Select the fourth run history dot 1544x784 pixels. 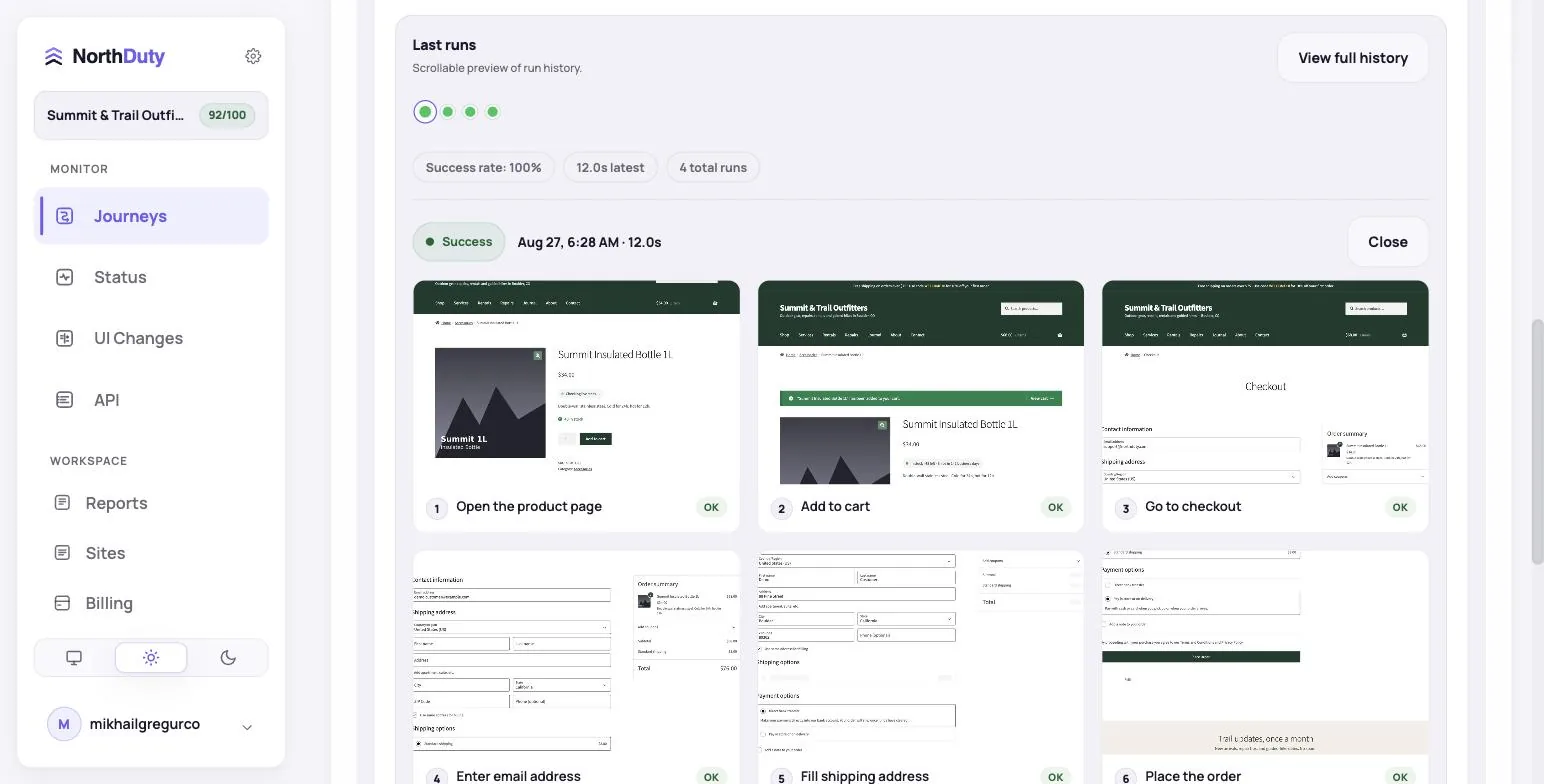(493, 112)
